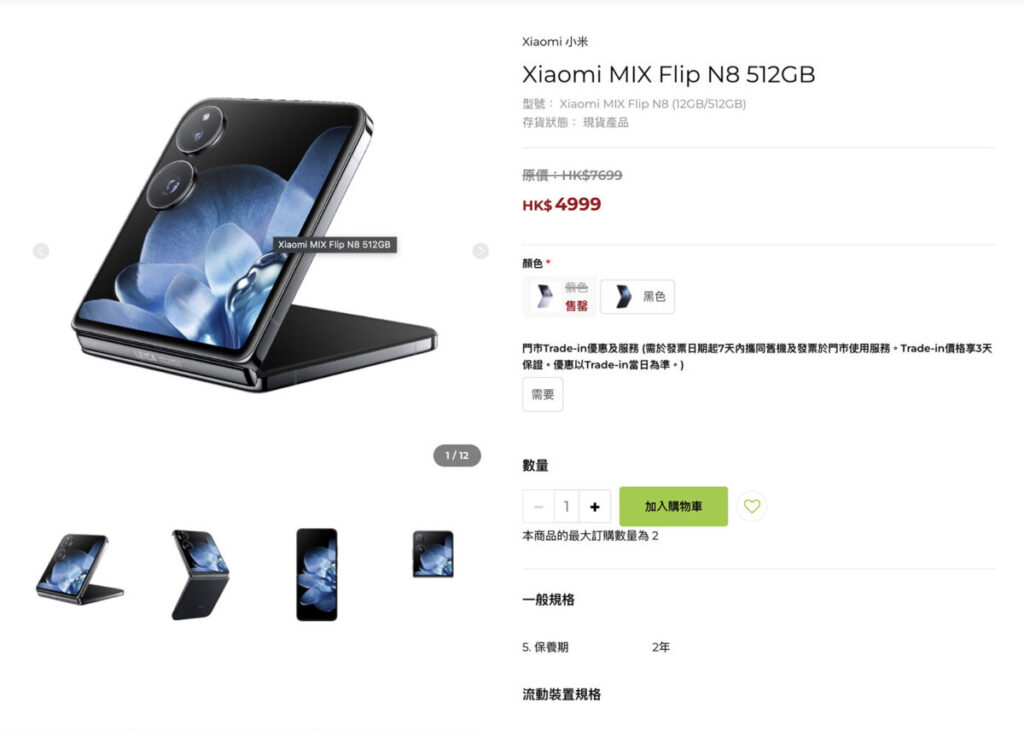Open the 一般規格 general specs section

[549, 600]
